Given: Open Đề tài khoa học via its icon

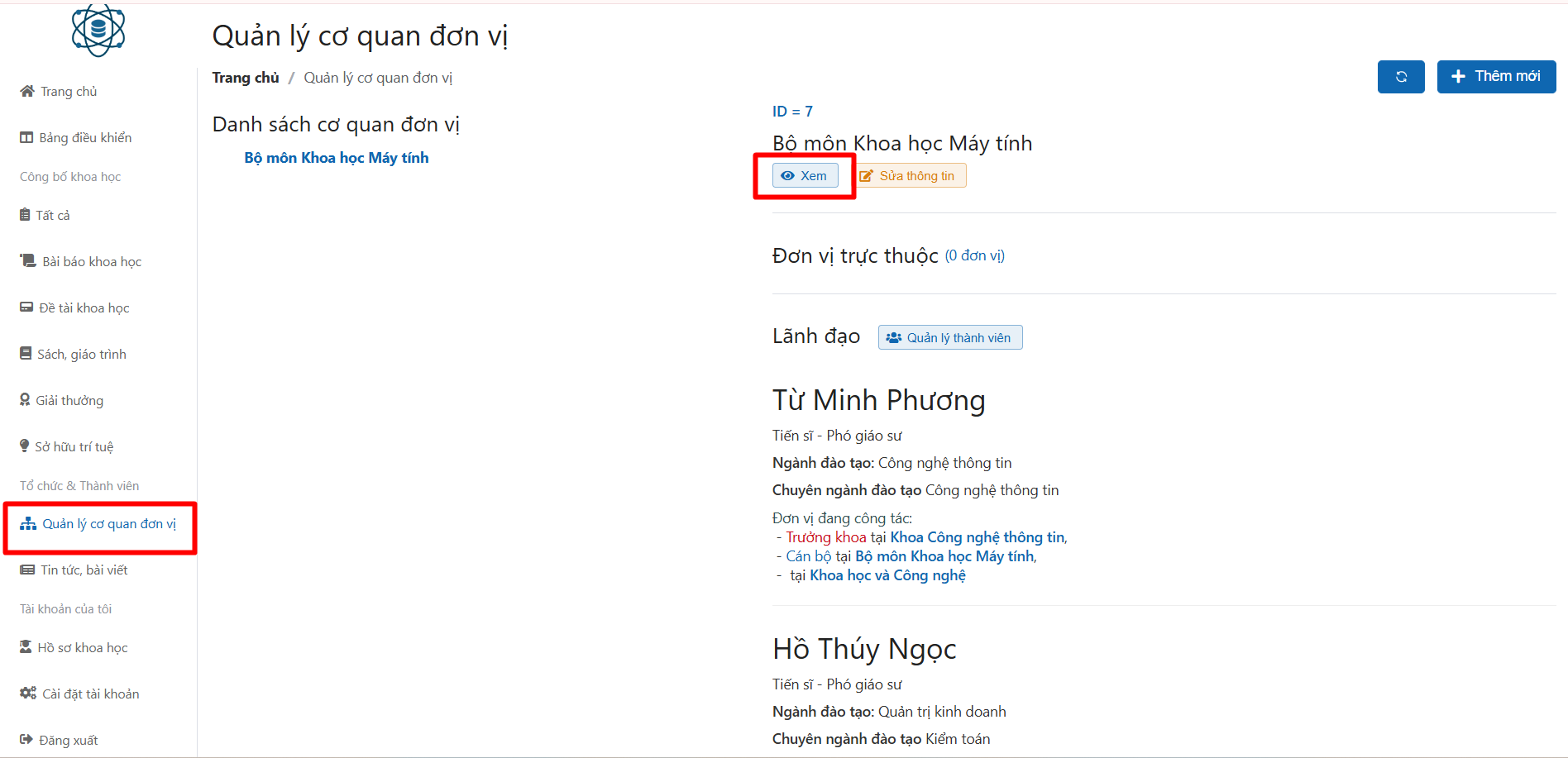Looking at the screenshot, I should click(26, 307).
